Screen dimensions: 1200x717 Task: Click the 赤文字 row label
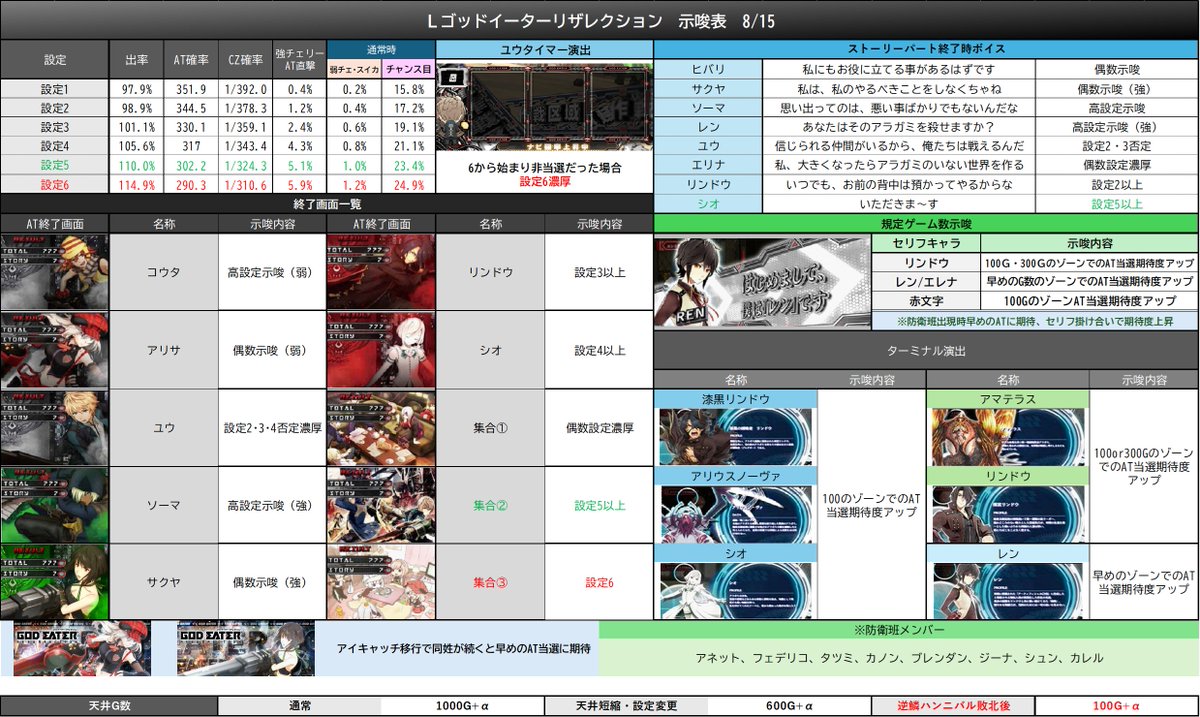click(x=926, y=301)
